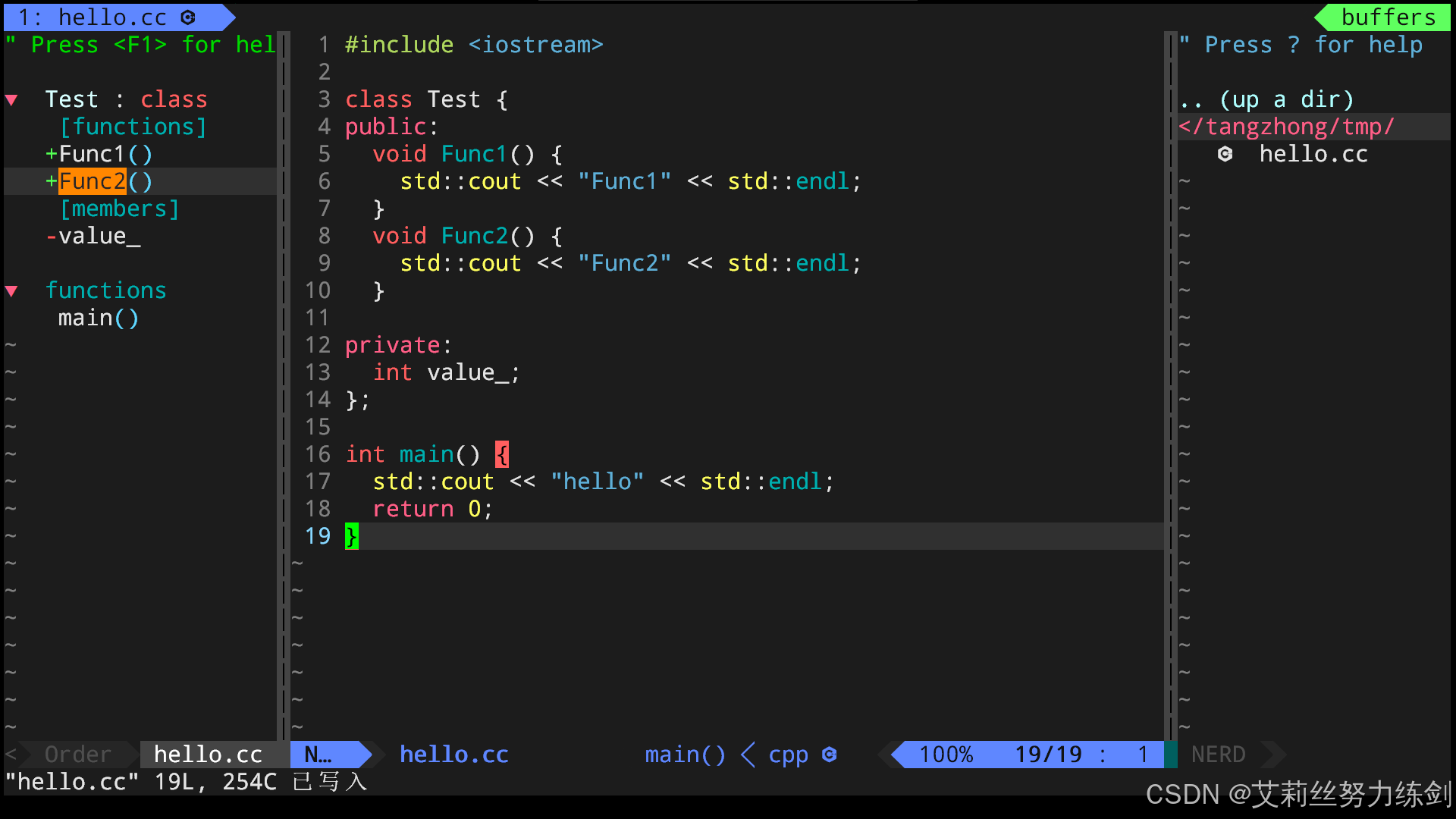Image resolution: width=1456 pixels, height=819 pixels.
Task: Collapse the /tangzhong/tmp/ directory node
Action: point(1286,127)
